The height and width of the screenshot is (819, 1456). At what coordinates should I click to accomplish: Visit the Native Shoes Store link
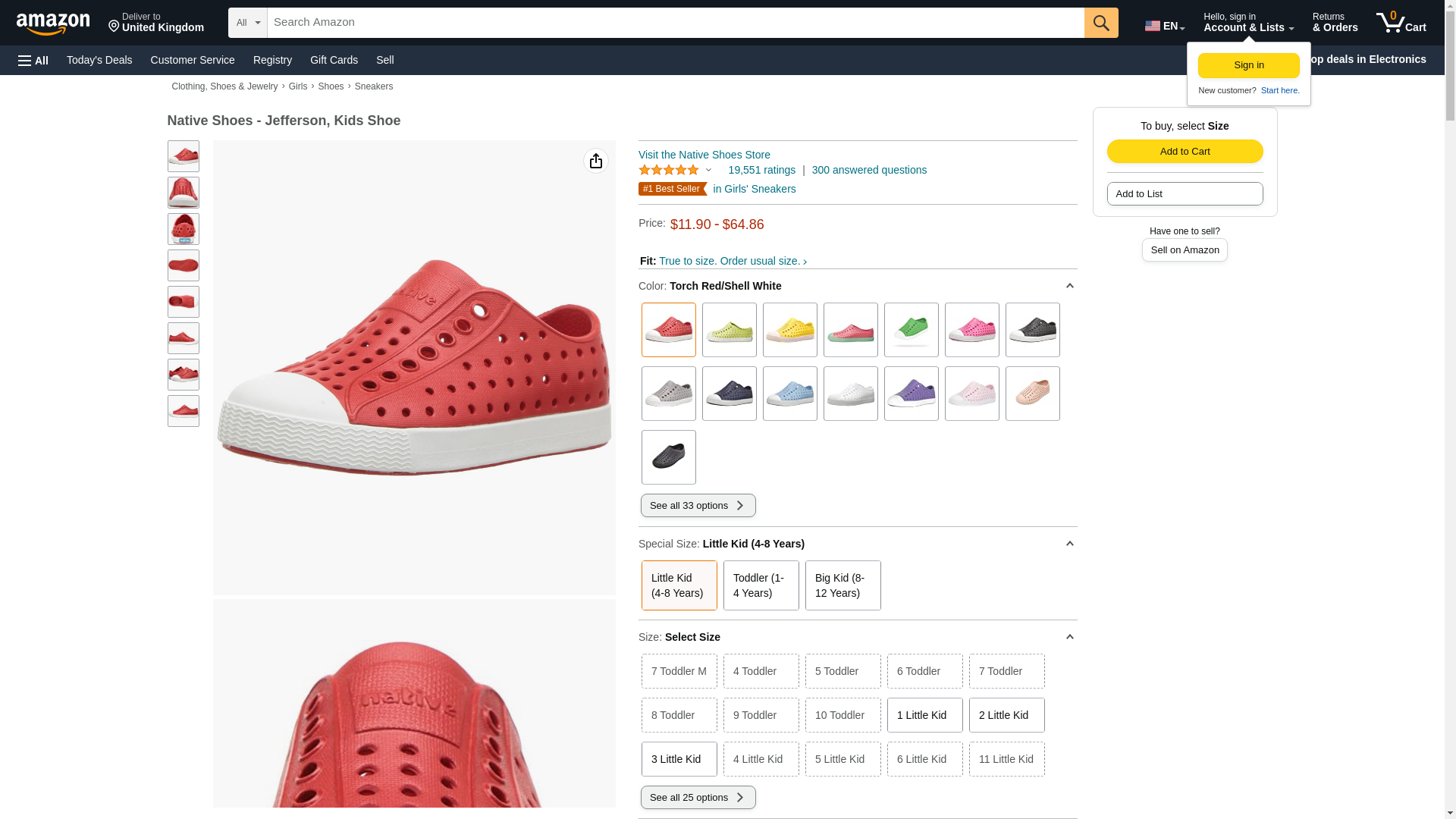(x=704, y=155)
